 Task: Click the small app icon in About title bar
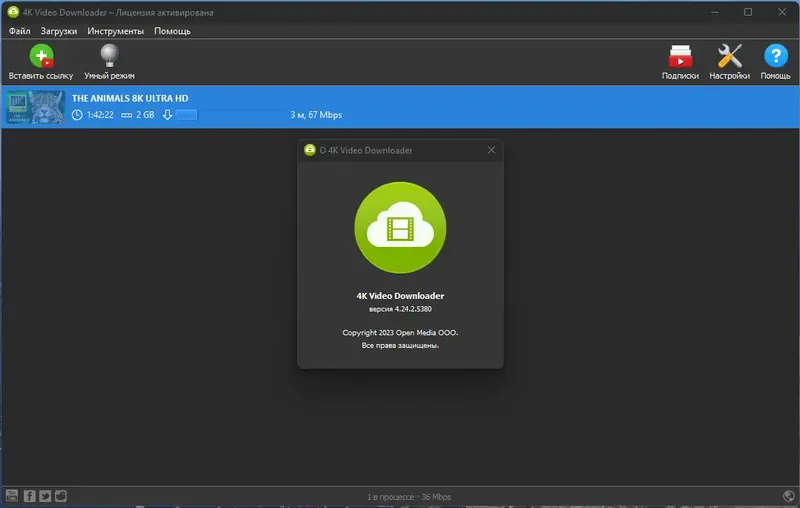pos(310,150)
